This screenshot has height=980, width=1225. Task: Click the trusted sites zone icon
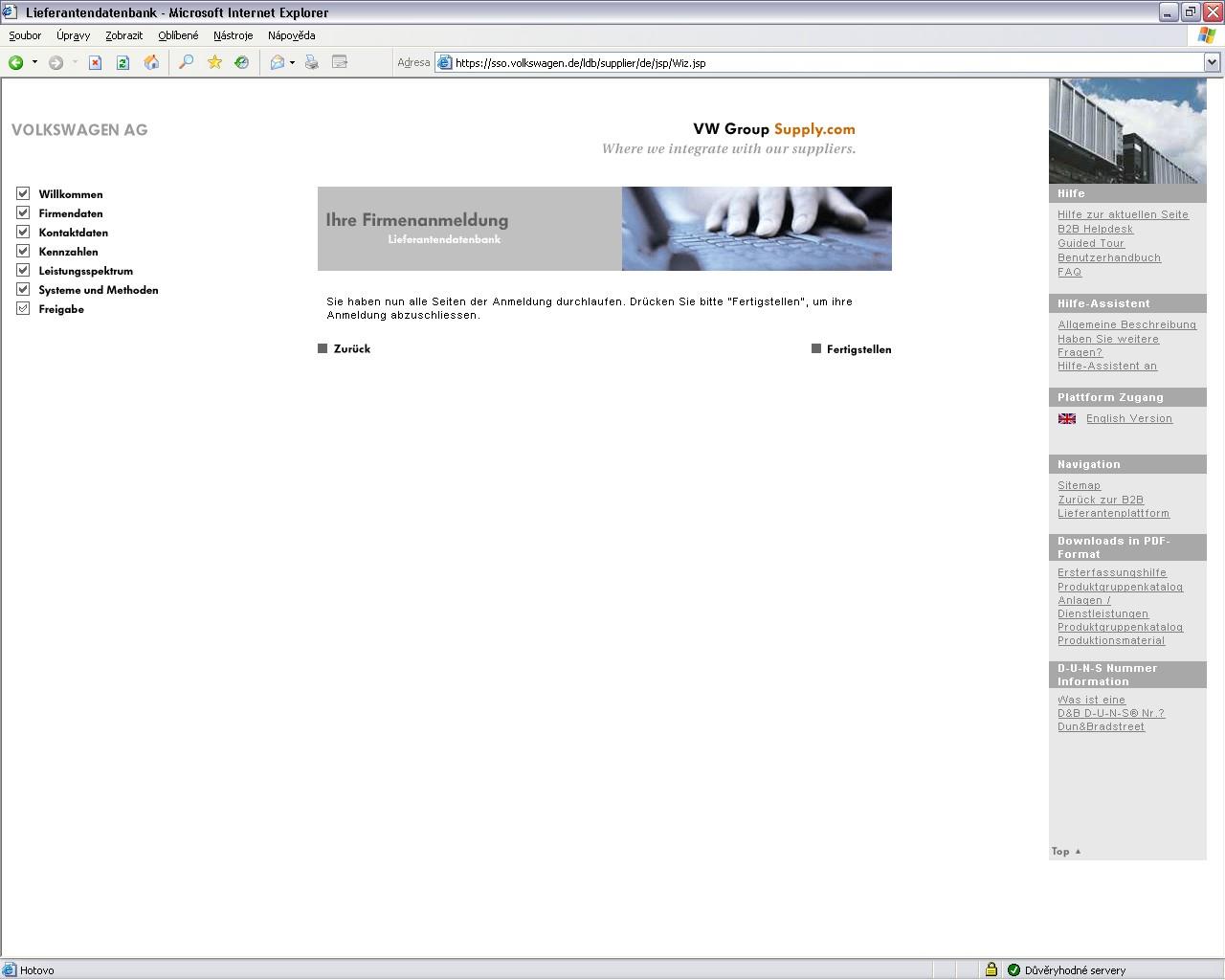1014,969
